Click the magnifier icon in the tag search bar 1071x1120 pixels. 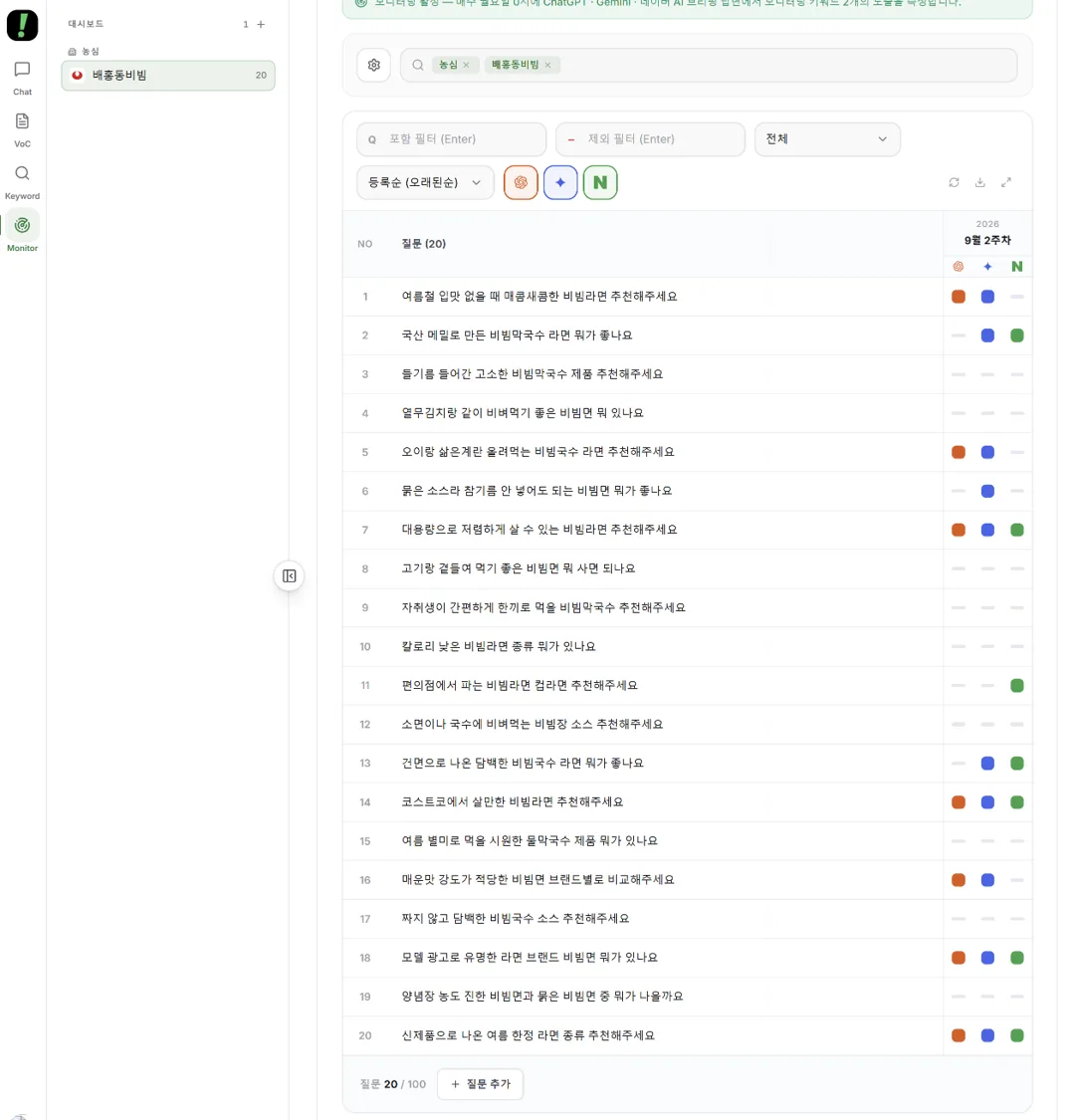(x=418, y=65)
